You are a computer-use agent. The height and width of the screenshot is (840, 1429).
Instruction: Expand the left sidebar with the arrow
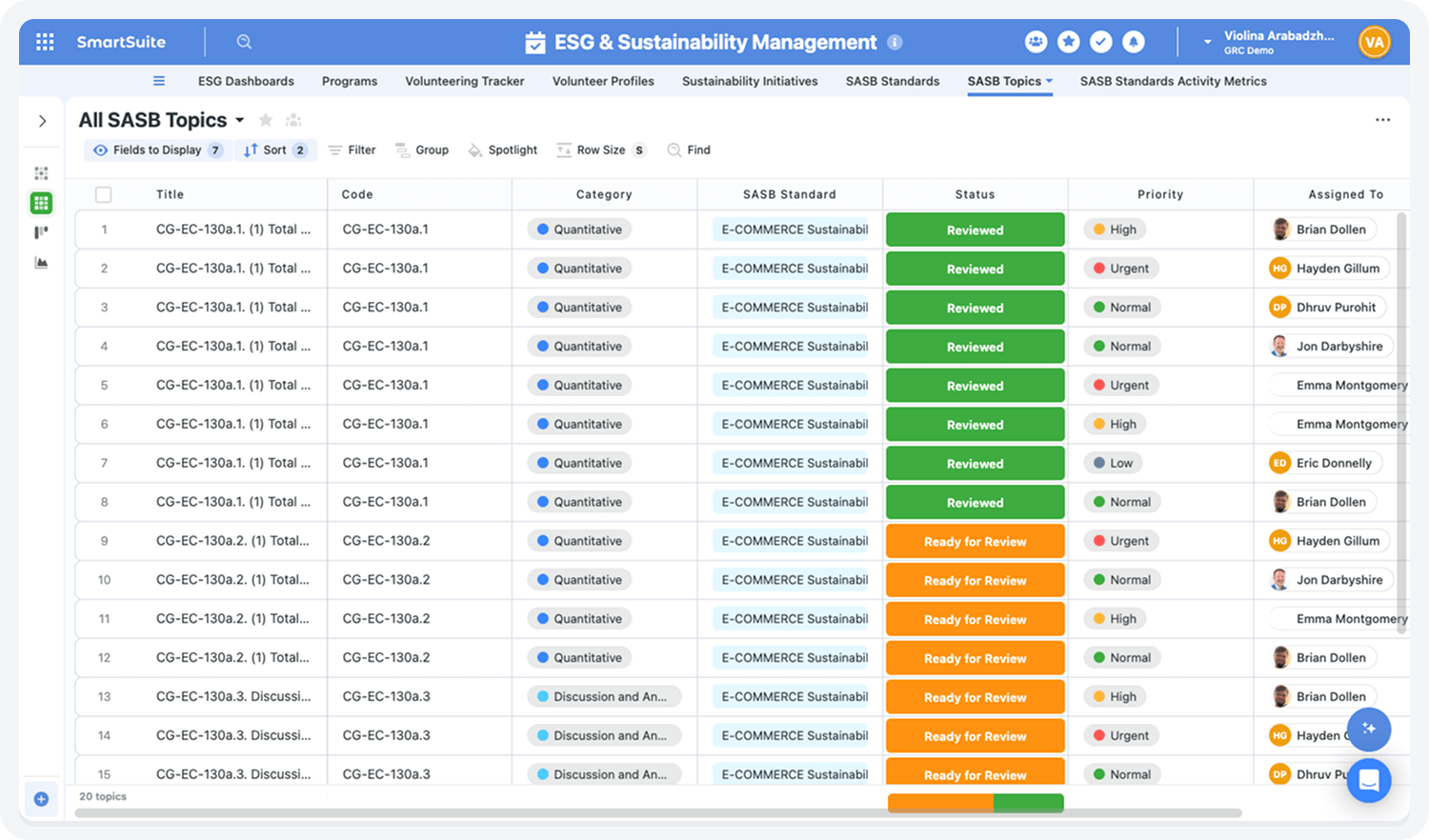pyautogui.click(x=42, y=121)
